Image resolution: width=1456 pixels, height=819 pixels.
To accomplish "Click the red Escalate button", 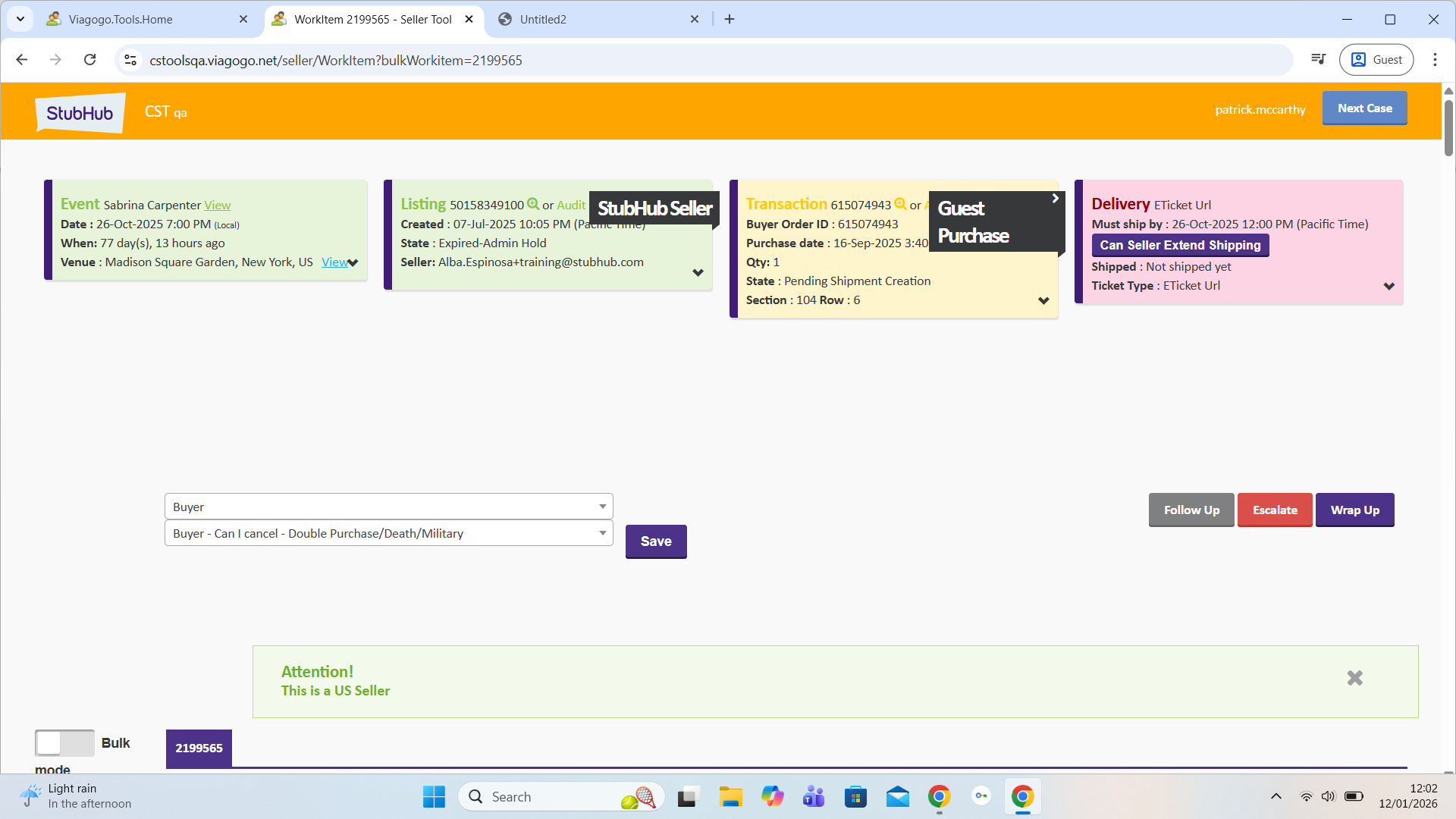I will 1274,510.
